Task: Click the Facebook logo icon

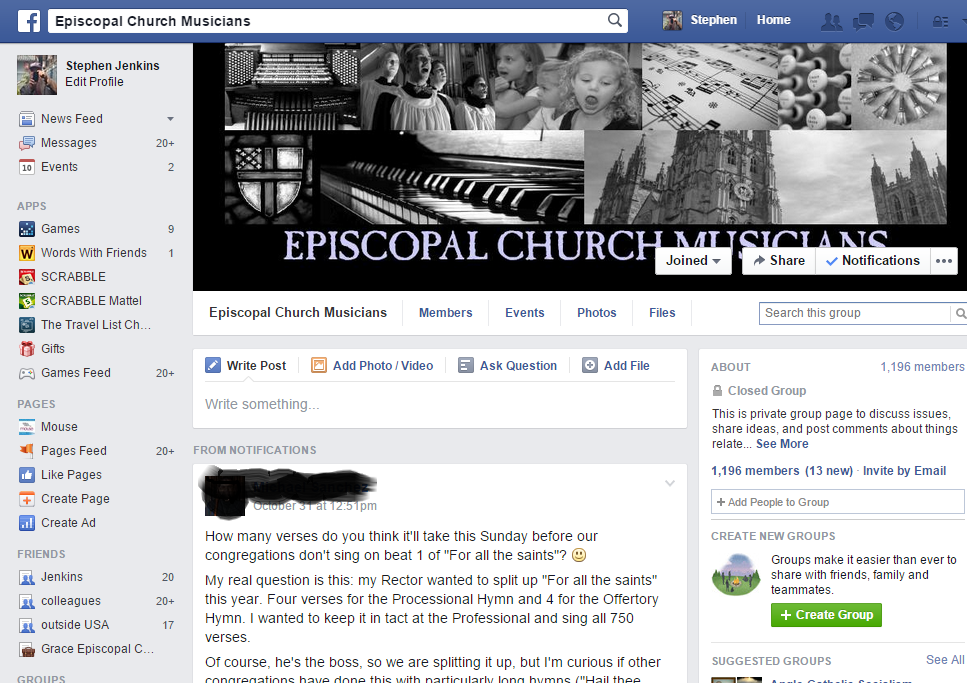Action: point(28,20)
